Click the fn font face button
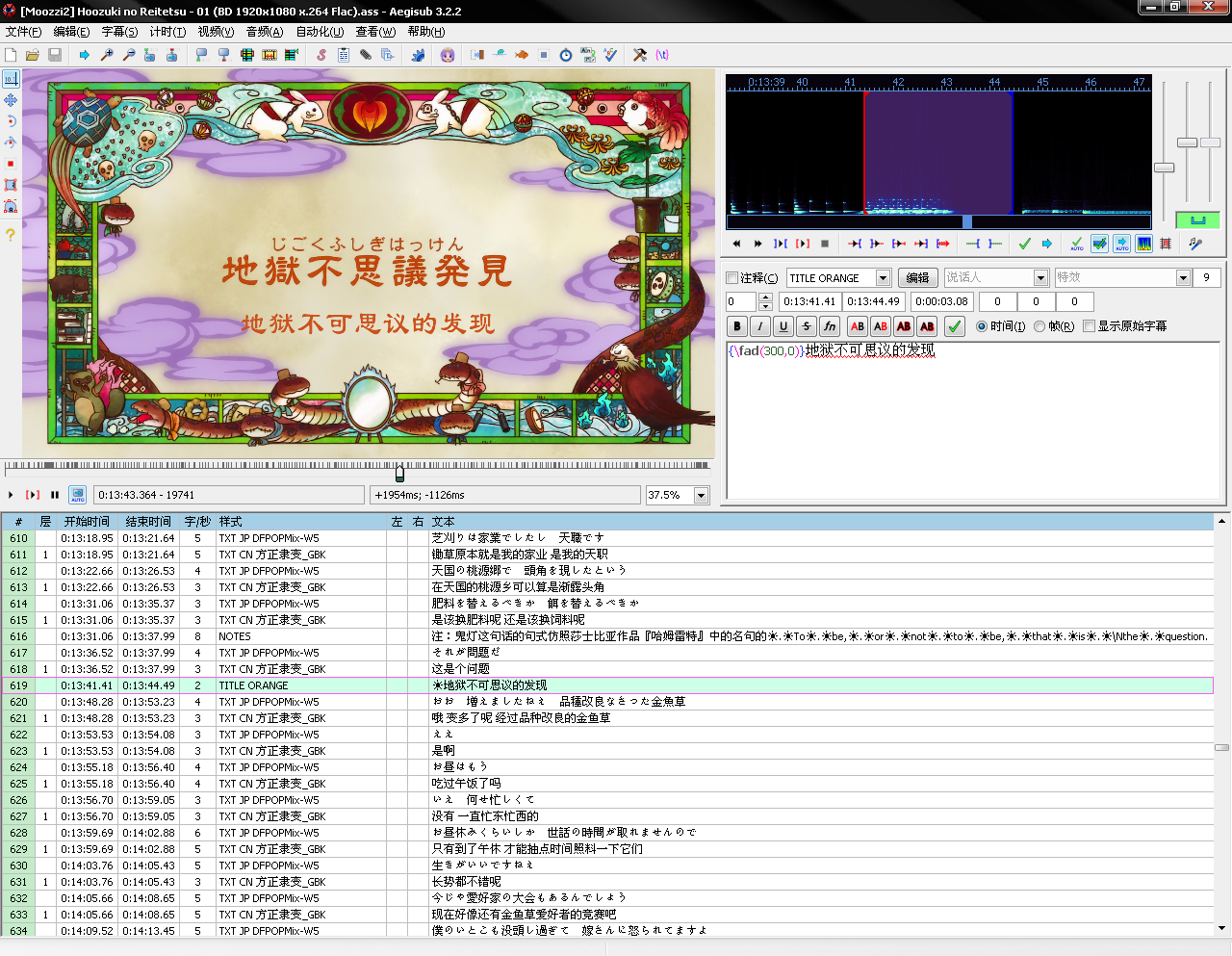The image size is (1232, 956). [830, 326]
